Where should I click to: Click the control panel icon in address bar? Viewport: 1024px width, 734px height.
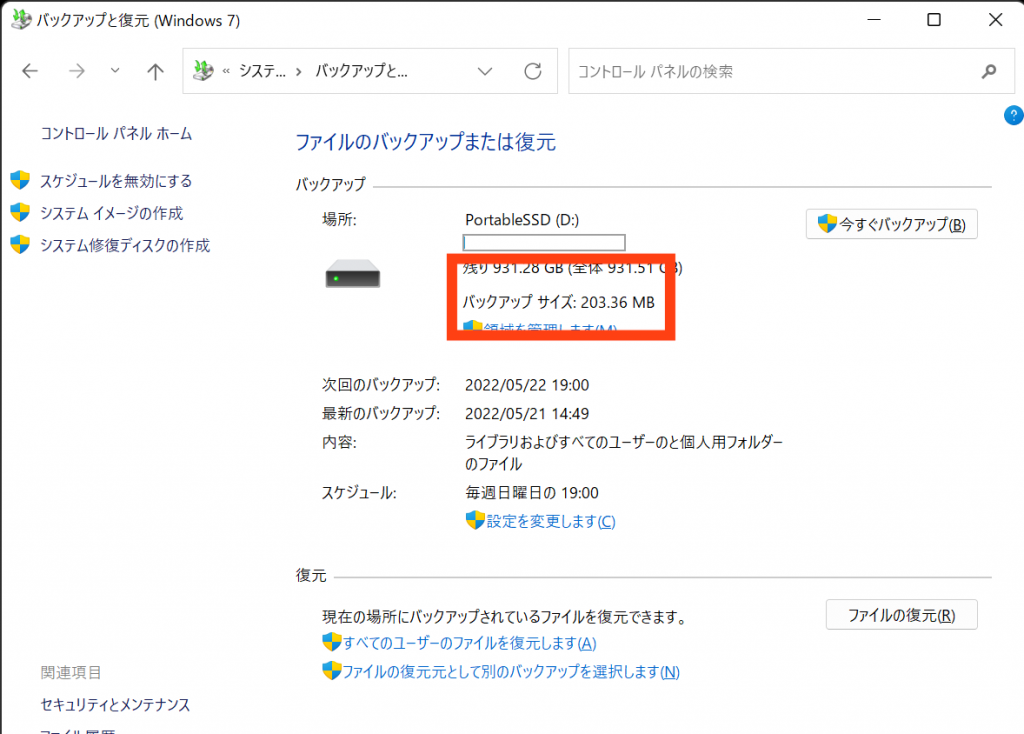(204, 71)
